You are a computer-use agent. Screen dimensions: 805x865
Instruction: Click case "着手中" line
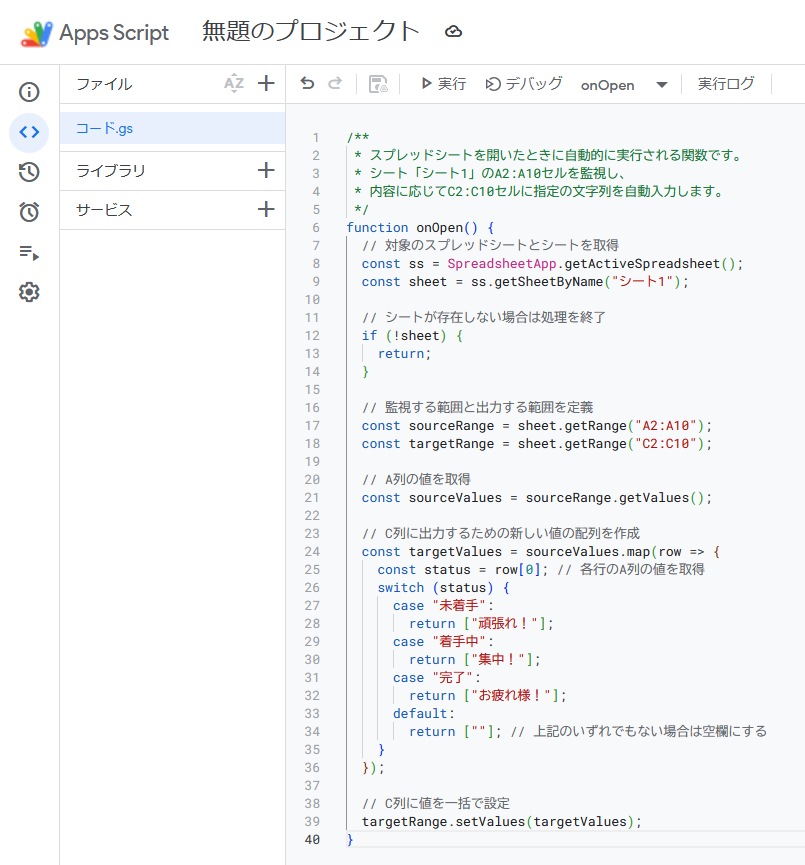(444, 642)
